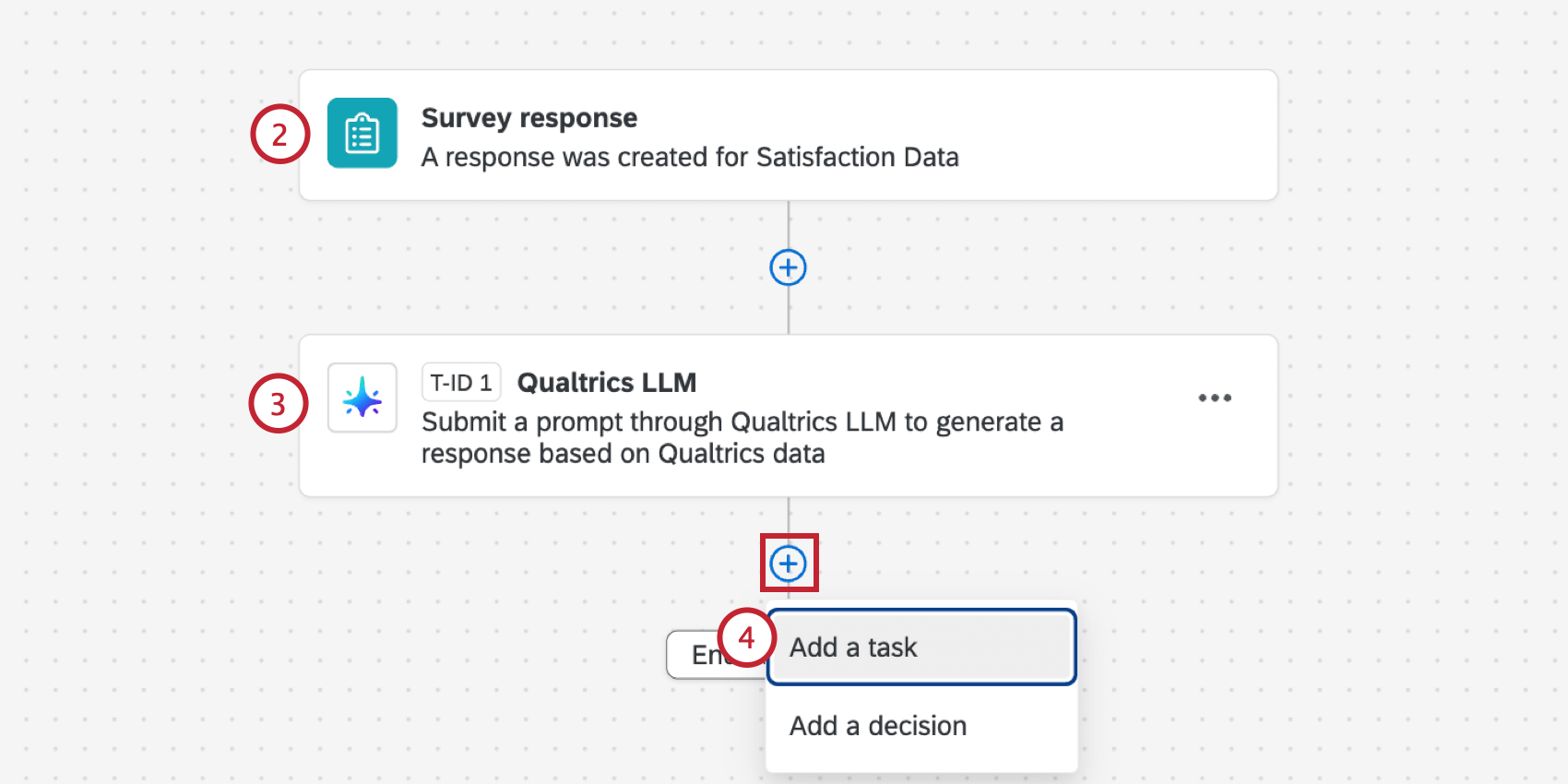
Task: Click the red circled number 4 annotation
Action: click(747, 637)
